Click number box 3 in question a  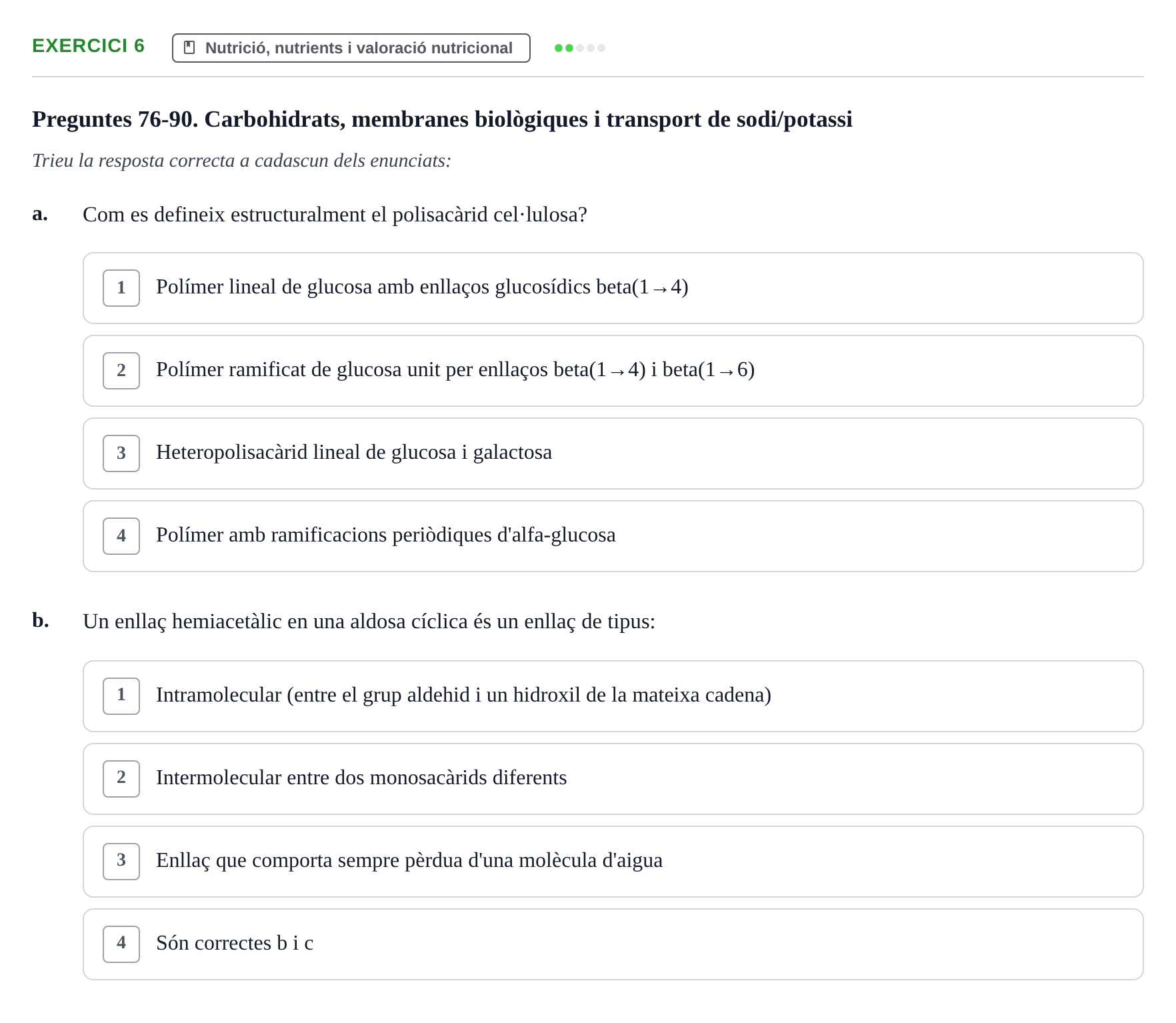pos(121,453)
